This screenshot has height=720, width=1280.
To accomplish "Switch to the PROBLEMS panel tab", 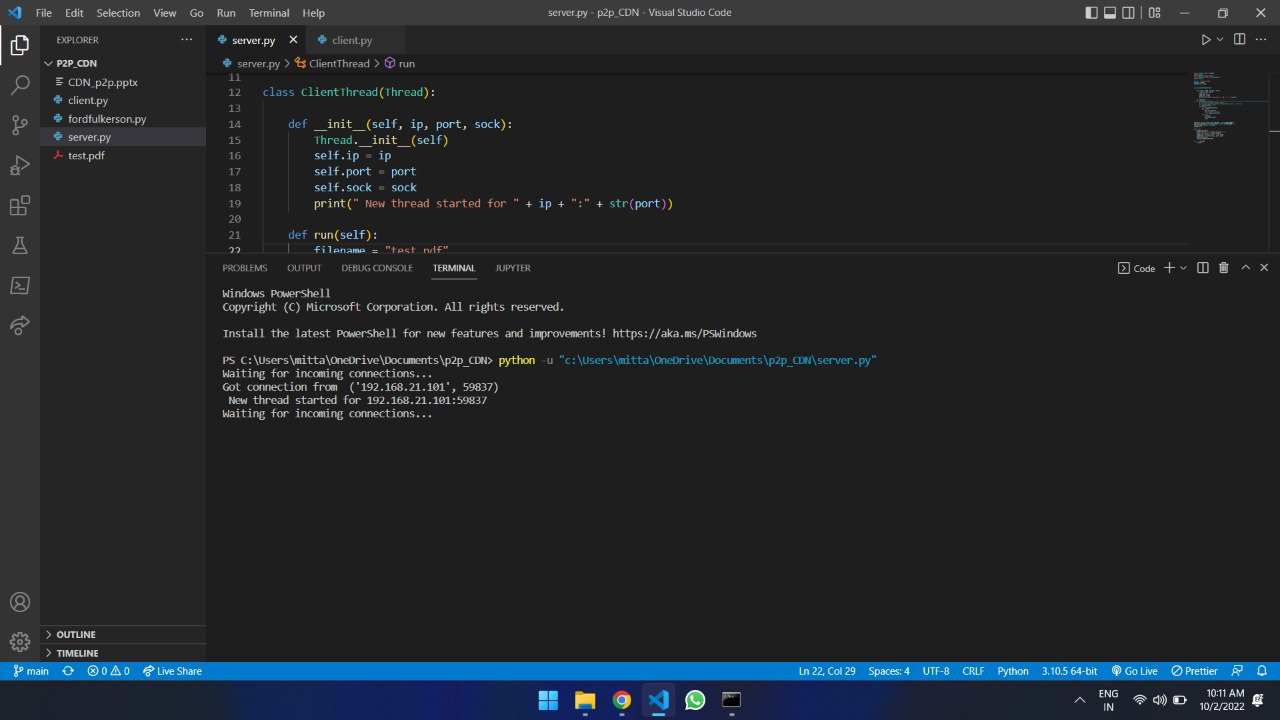I will click(245, 268).
